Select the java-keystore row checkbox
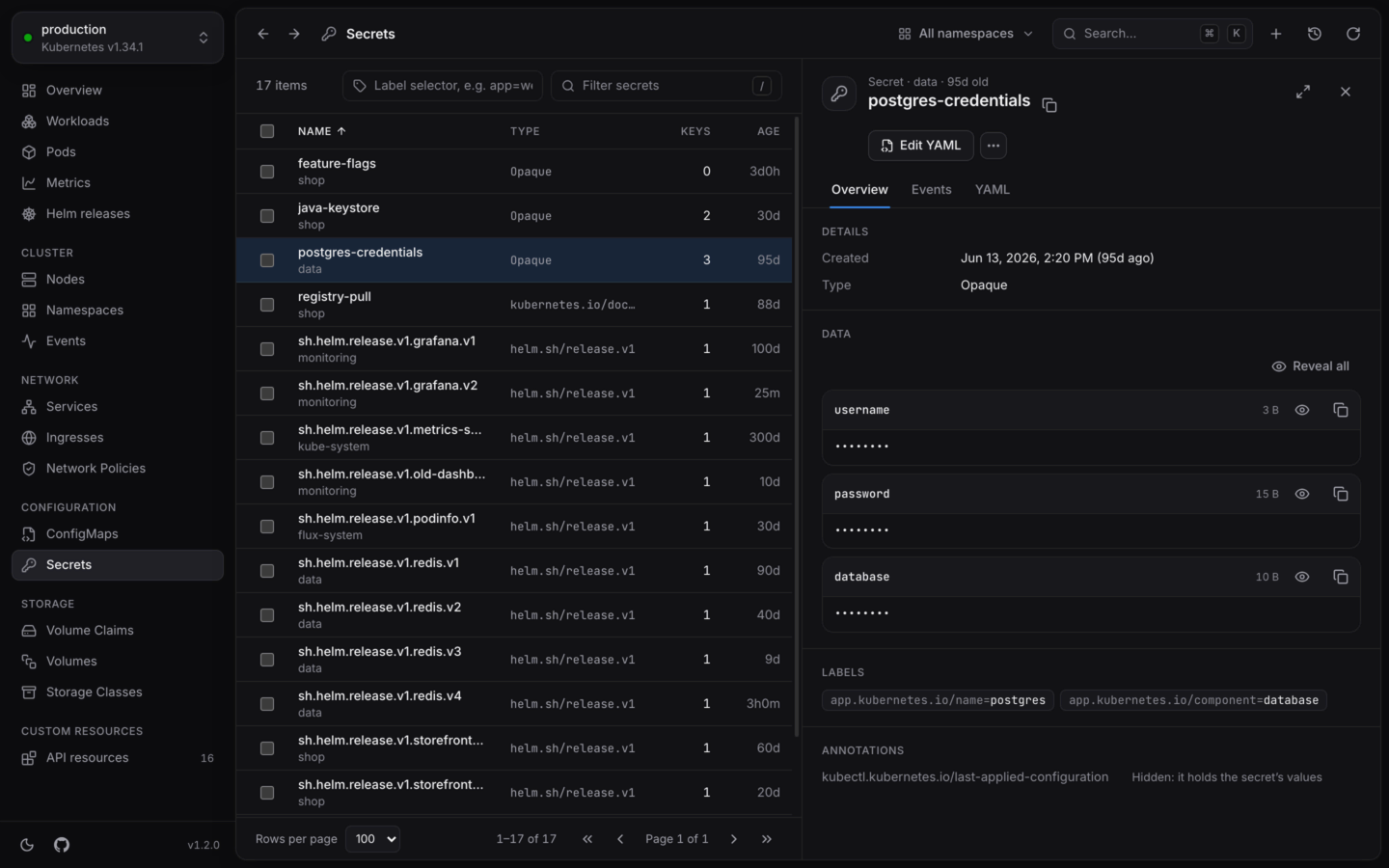Image resolution: width=1389 pixels, height=868 pixels. pos(267,216)
